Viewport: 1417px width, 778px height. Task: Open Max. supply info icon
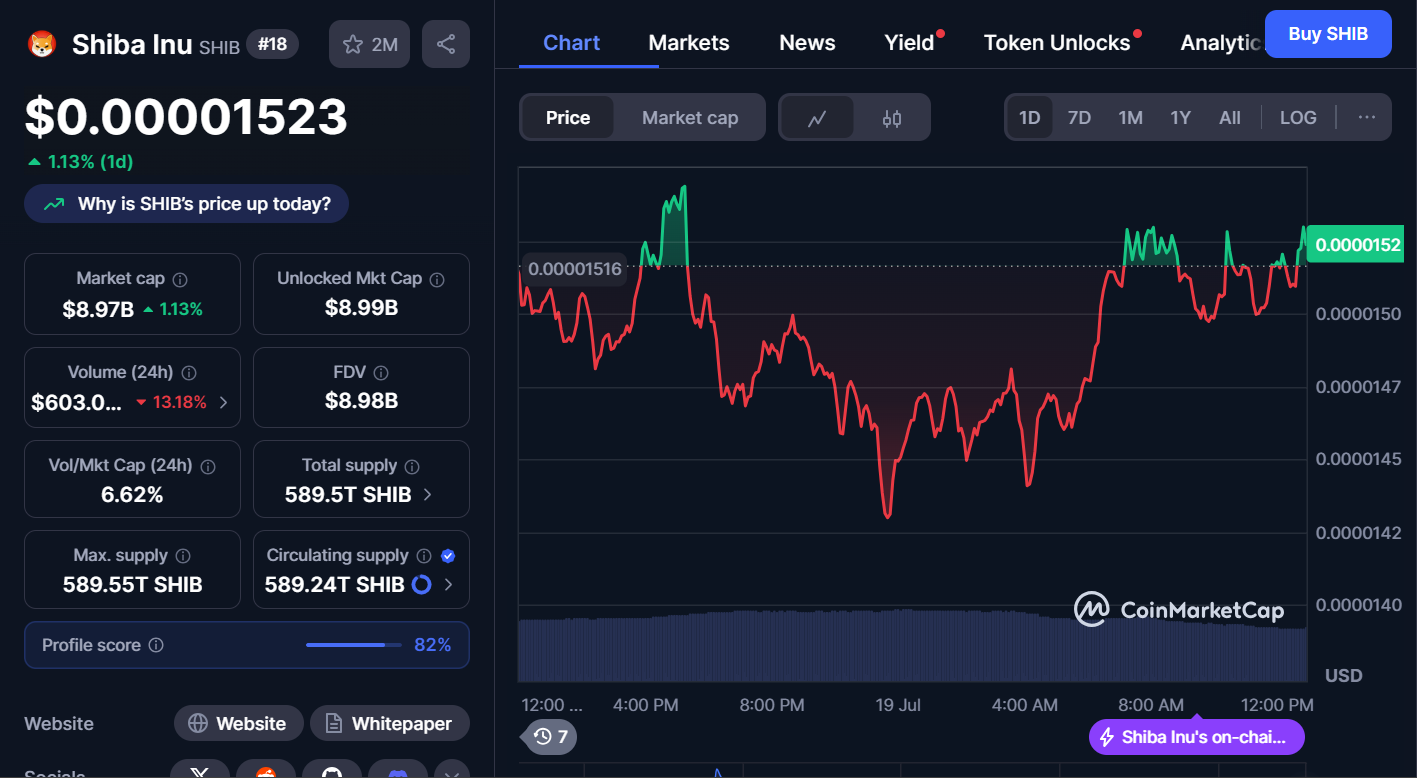(x=184, y=556)
